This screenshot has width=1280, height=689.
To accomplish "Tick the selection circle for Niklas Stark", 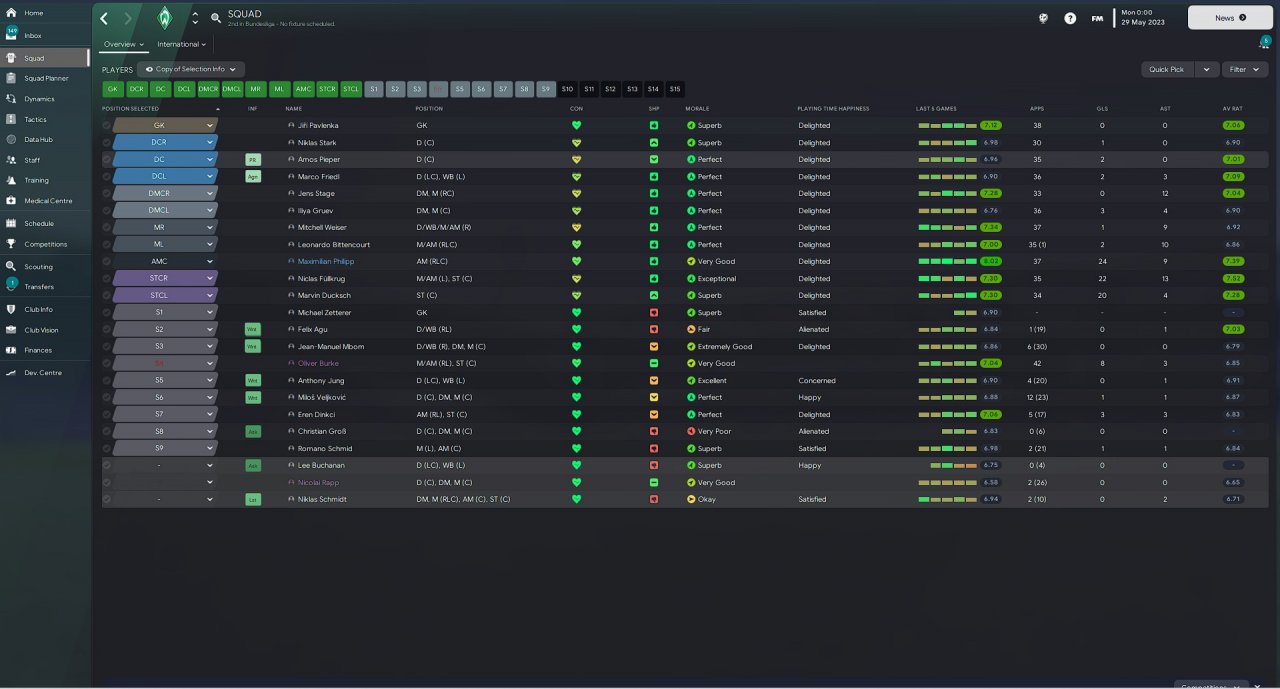I will click(107, 143).
